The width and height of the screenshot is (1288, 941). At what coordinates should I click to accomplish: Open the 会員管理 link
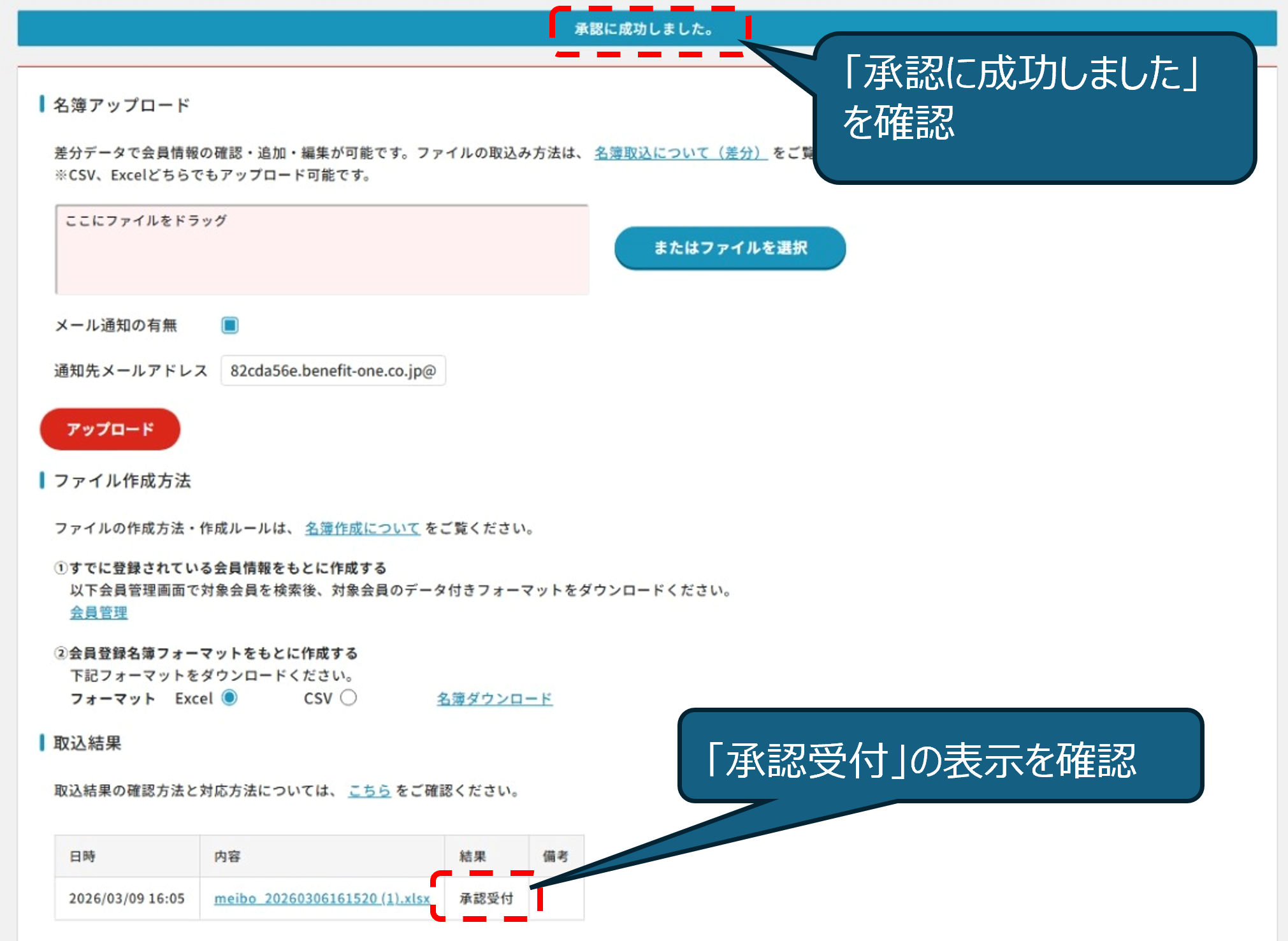99,612
